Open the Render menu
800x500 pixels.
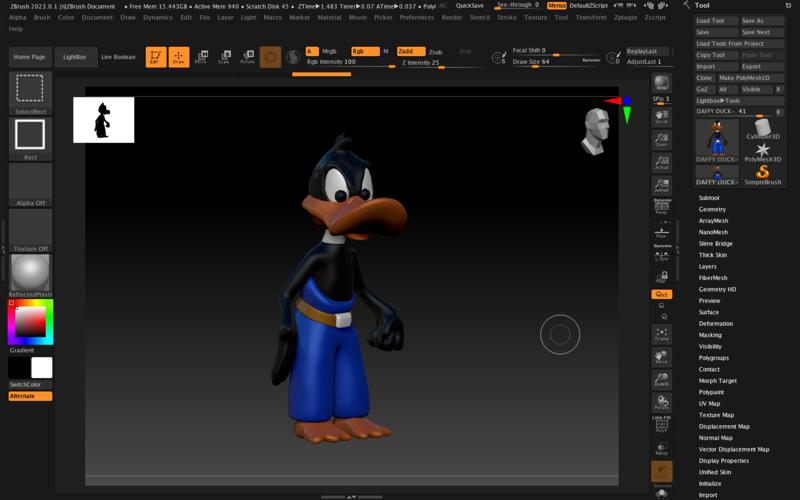point(452,17)
